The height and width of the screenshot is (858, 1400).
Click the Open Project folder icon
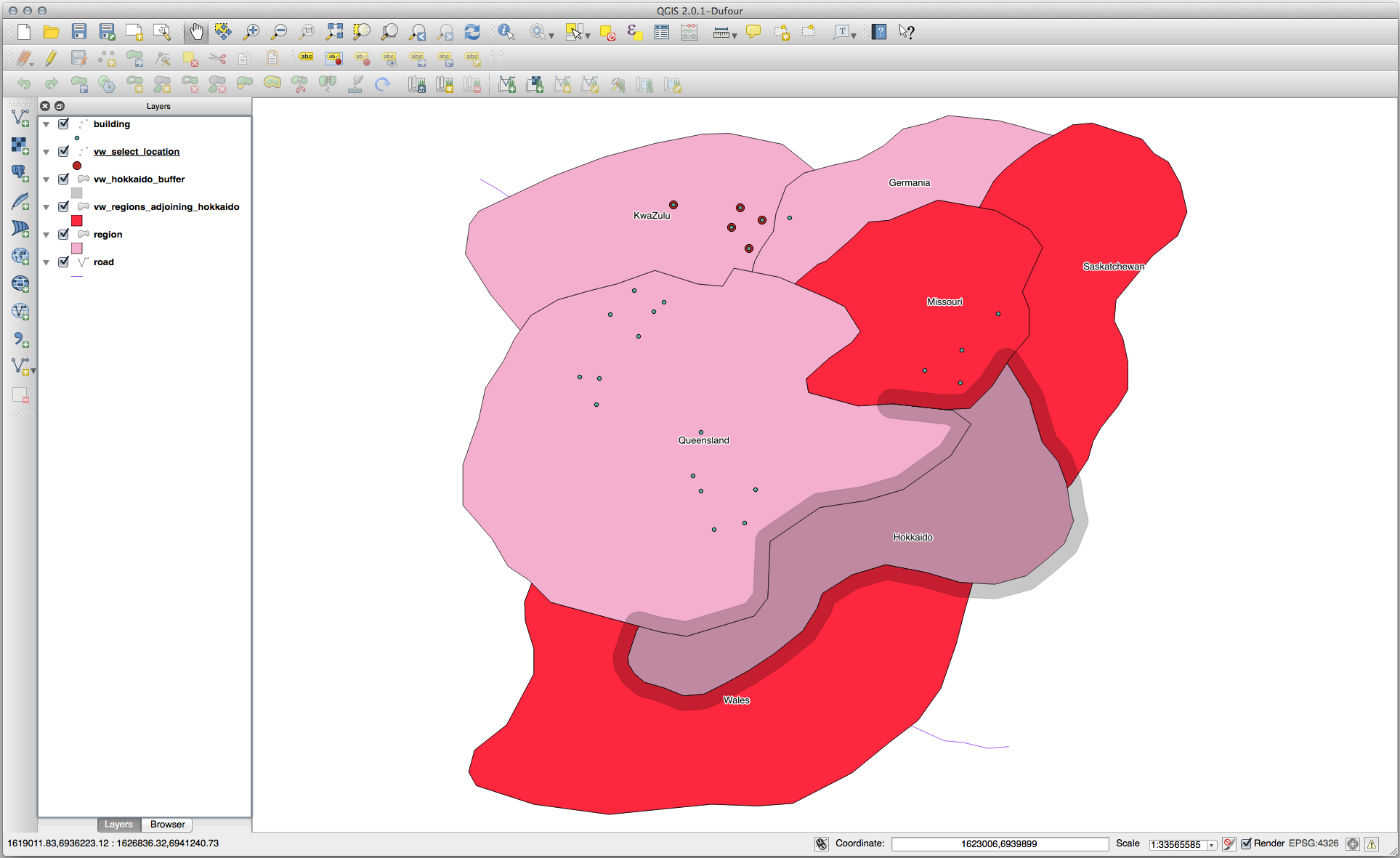[51, 32]
